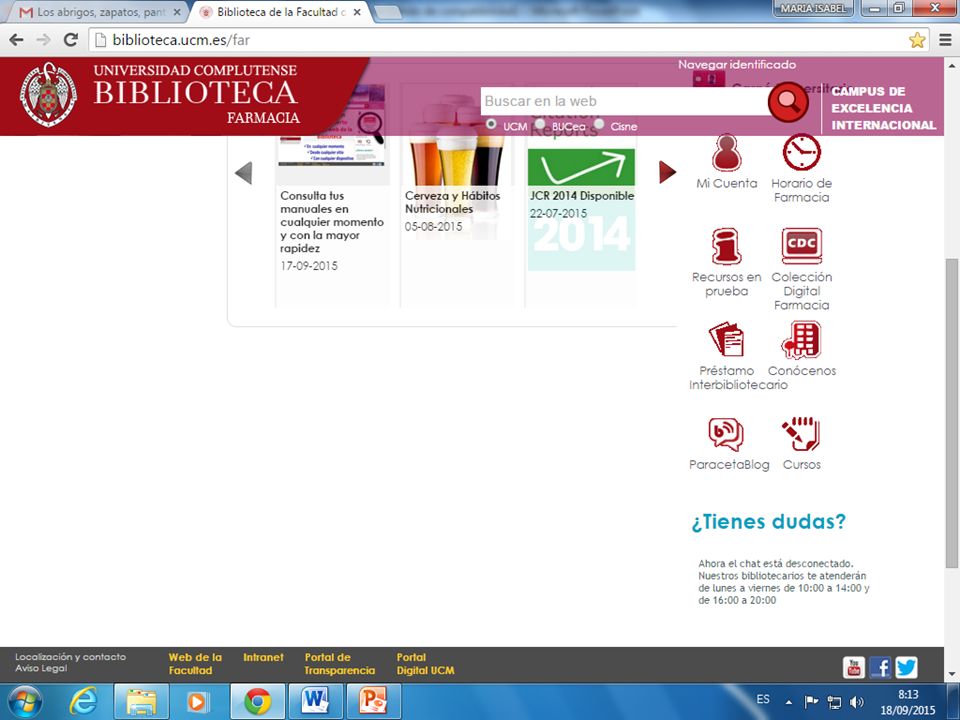Open the Aviso Legal link
Screen dimensions: 960x720
41,668
